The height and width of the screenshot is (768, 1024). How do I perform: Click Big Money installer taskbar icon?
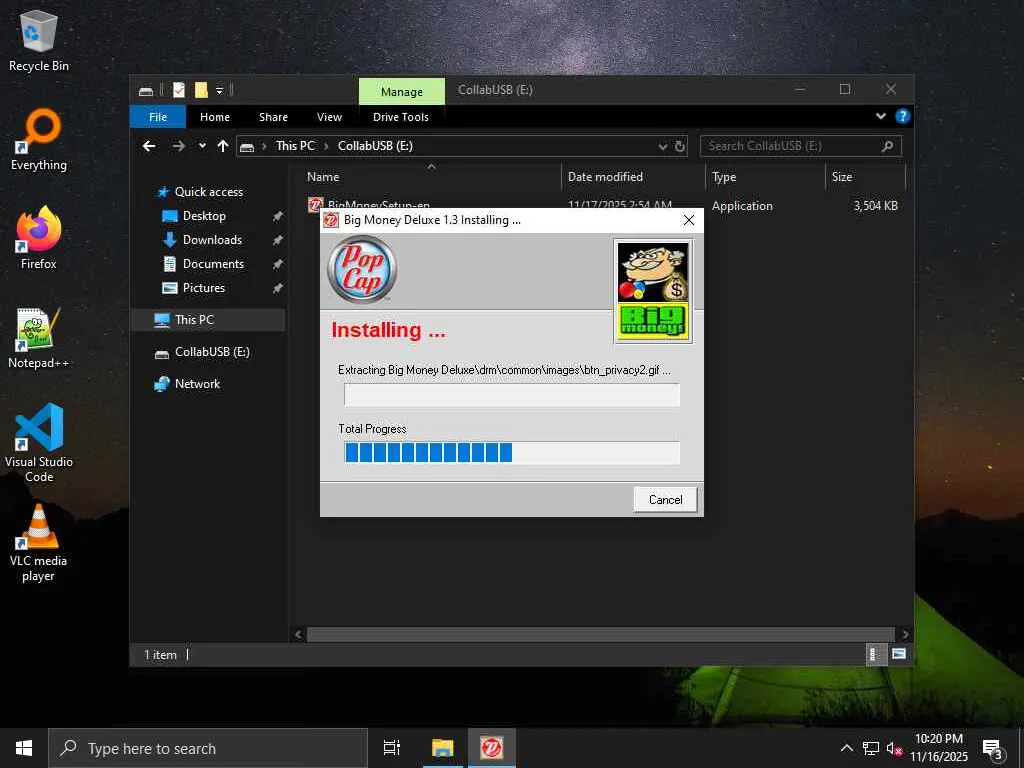(492, 748)
